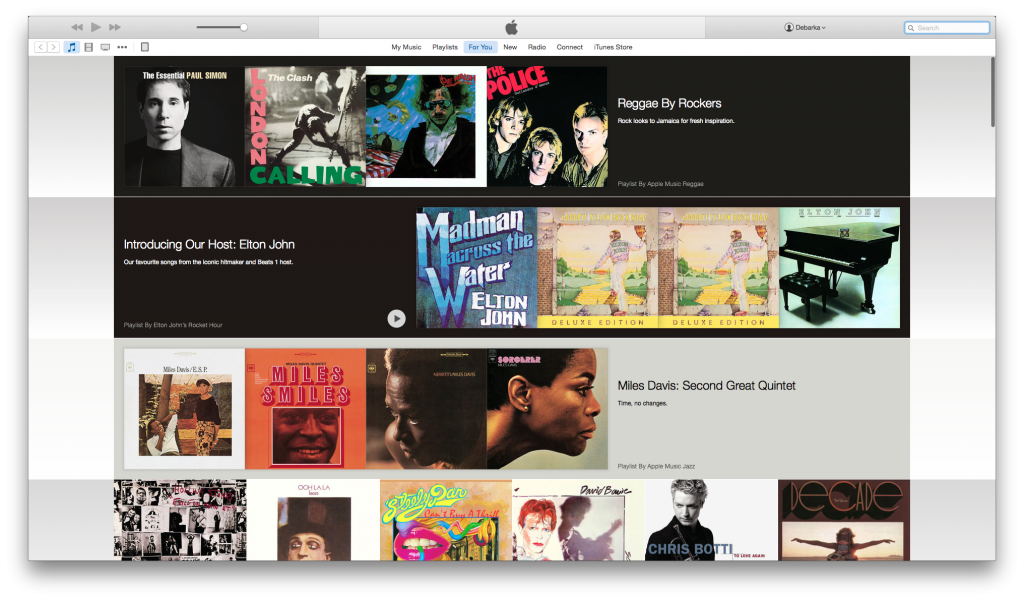The image size is (1024, 601).
Task: Open the Sorcerer album cover
Action: point(547,409)
